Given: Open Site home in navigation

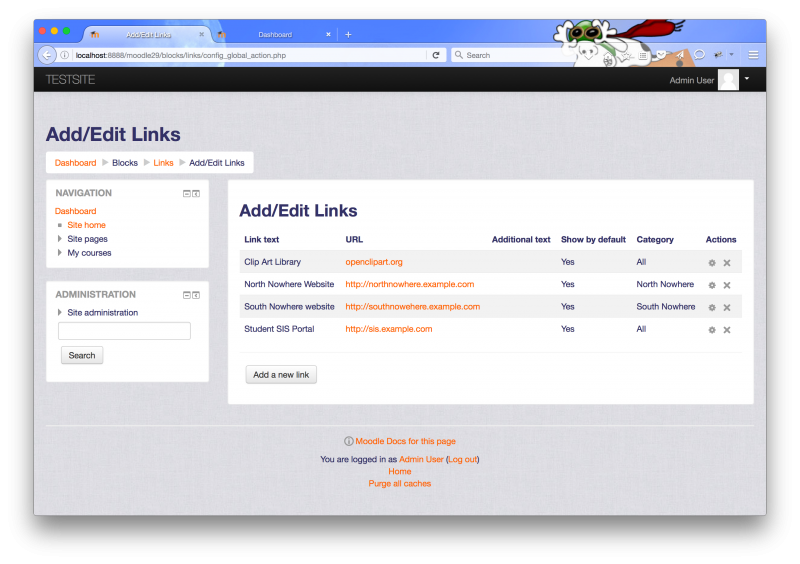Looking at the screenshot, I should (86, 225).
